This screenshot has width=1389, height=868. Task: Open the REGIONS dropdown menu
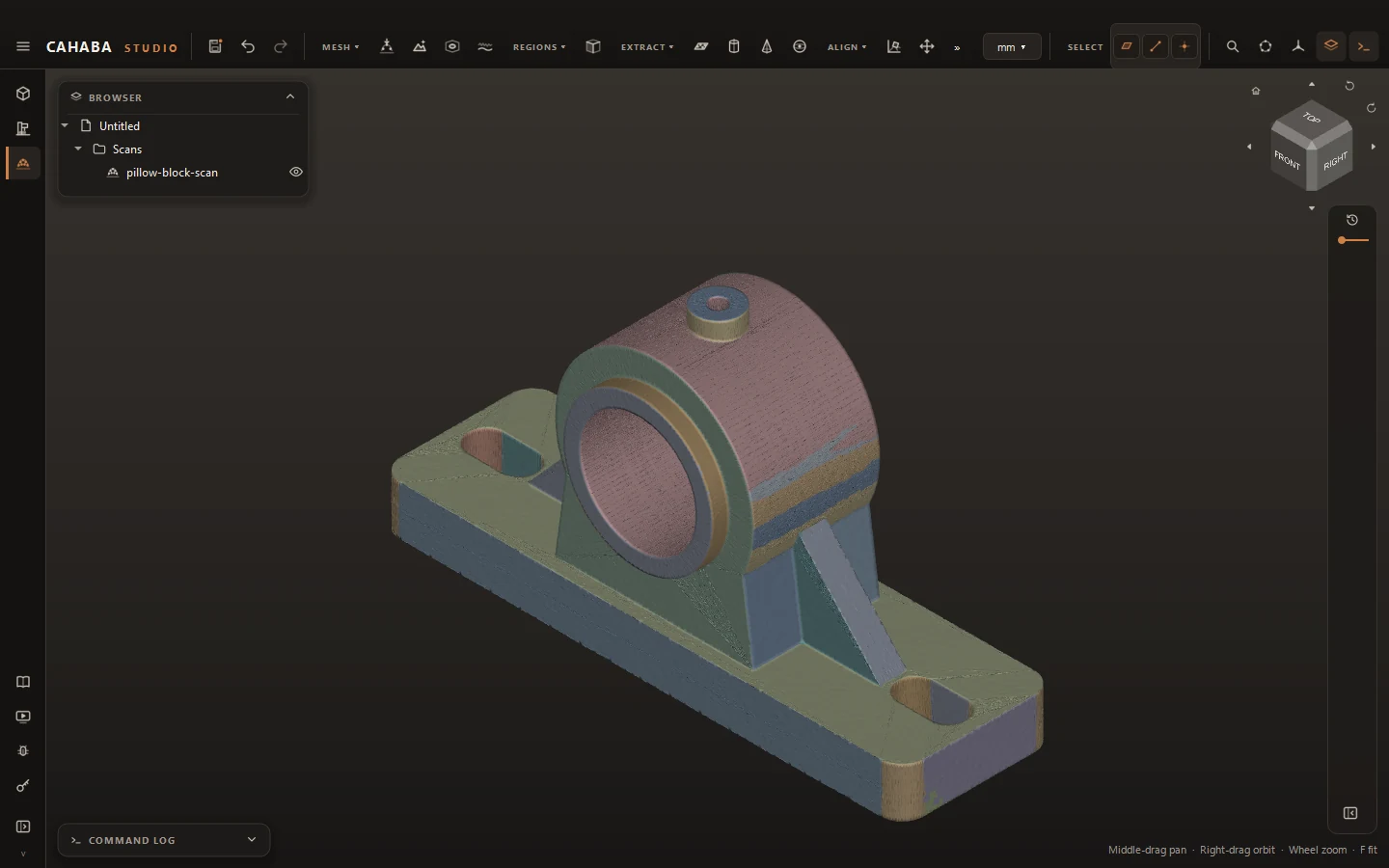pos(539,47)
